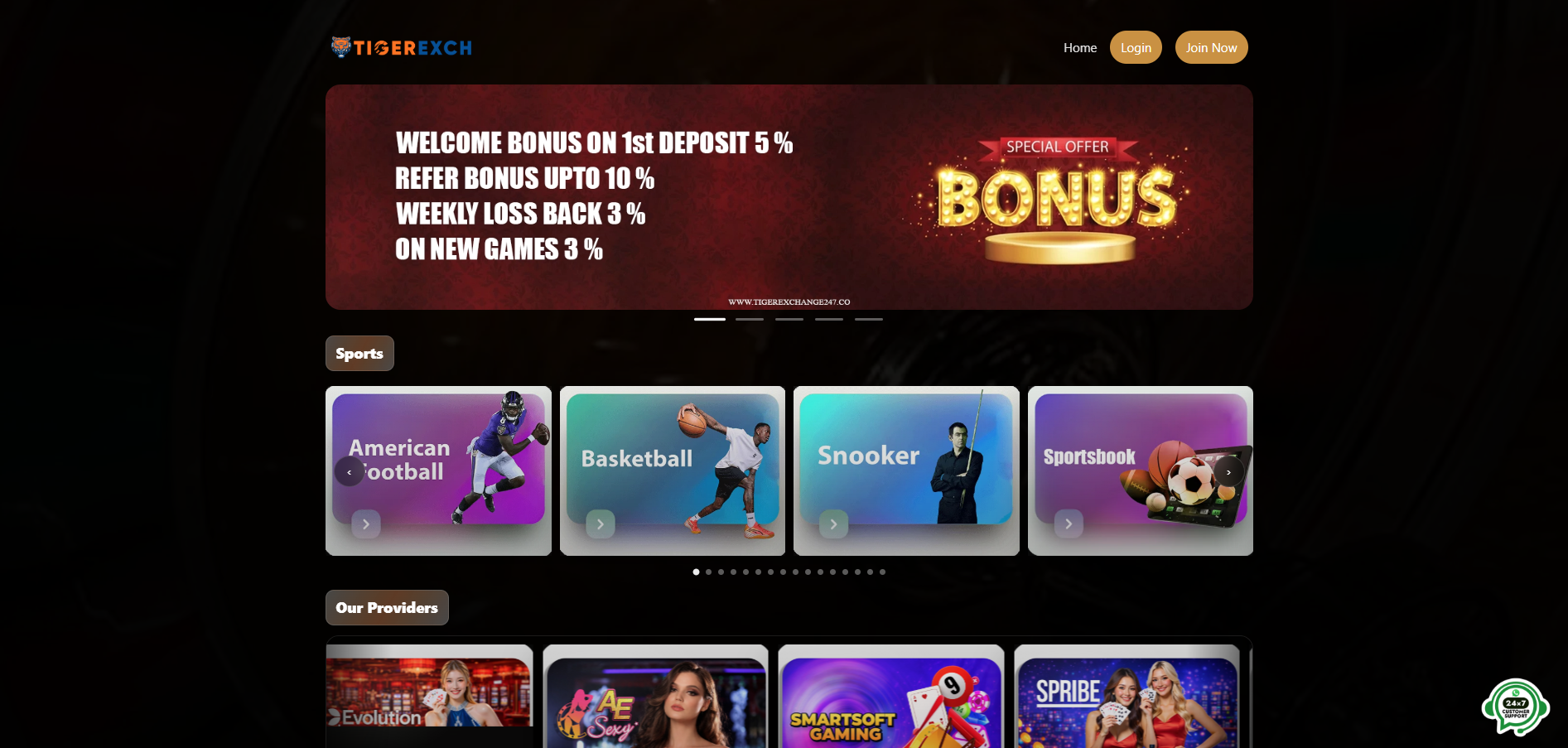Viewport: 1568px width, 748px height.
Task: Select the last banner slide indicator
Action: 869,319
